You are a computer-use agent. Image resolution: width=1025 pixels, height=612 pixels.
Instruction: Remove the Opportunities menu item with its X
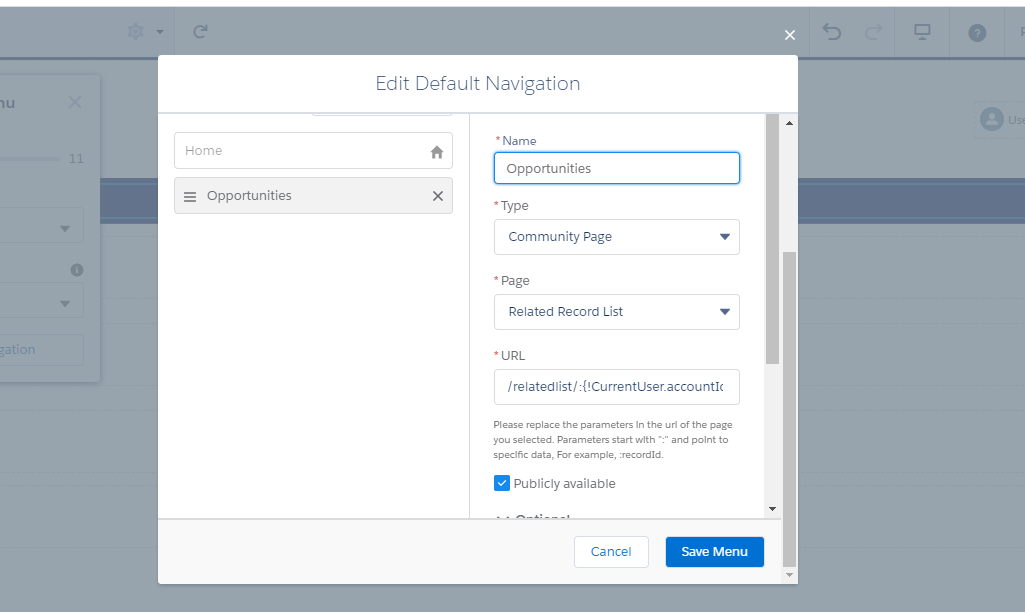[437, 196]
